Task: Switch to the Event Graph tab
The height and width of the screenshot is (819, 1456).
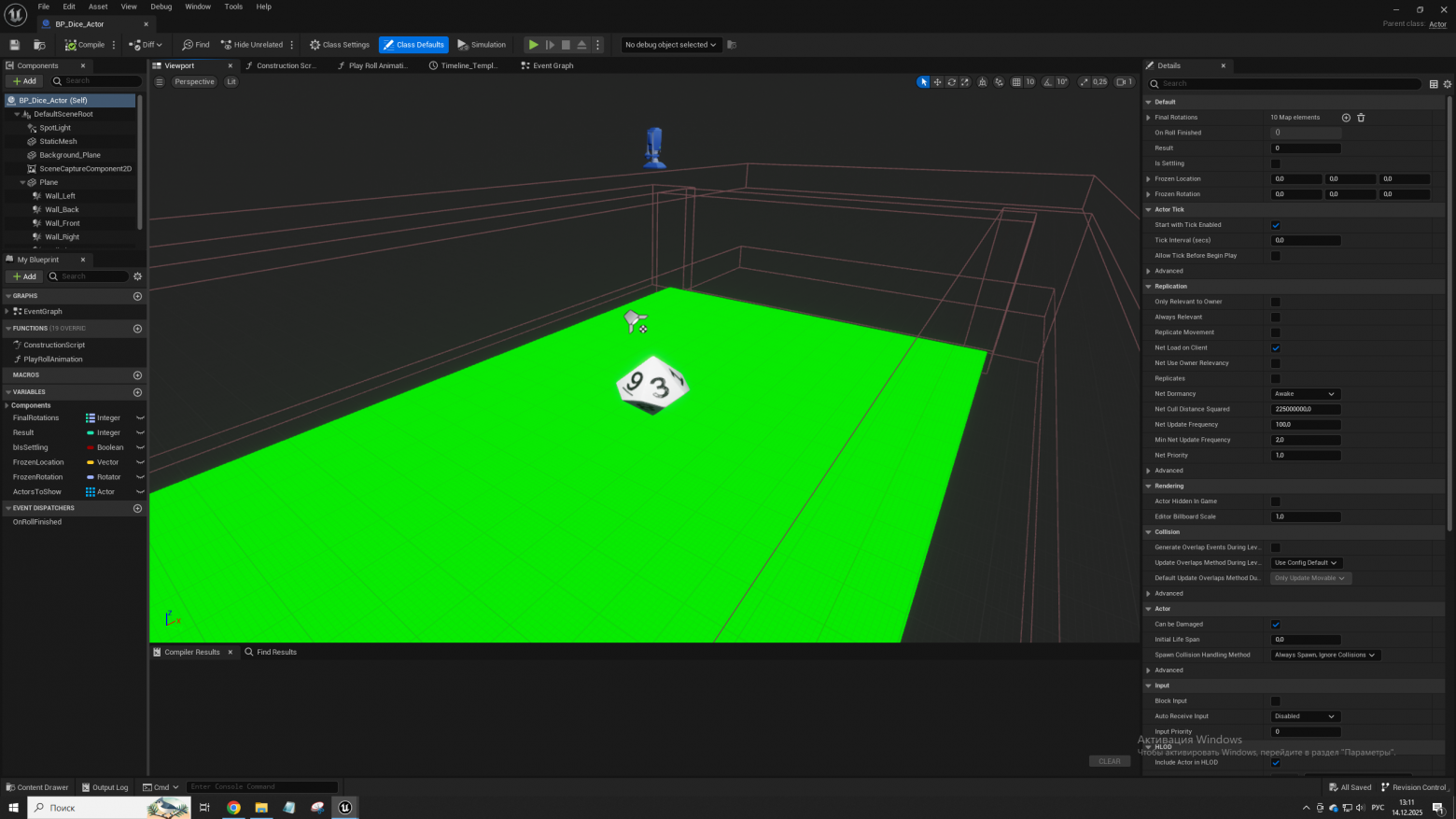Action: pyautogui.click(x=553, y=65)
